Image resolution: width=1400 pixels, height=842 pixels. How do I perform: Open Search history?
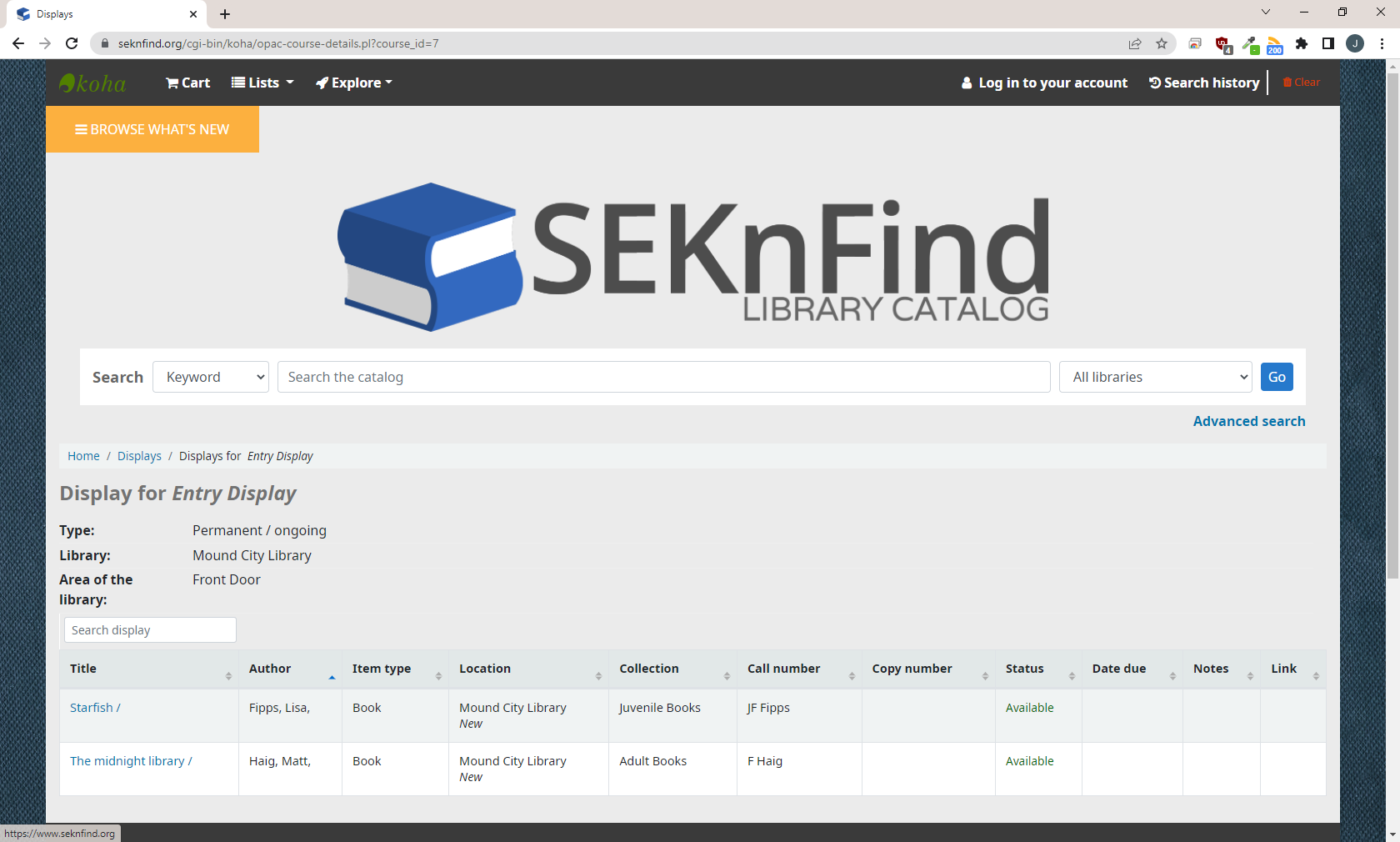tap(1204, 83)
